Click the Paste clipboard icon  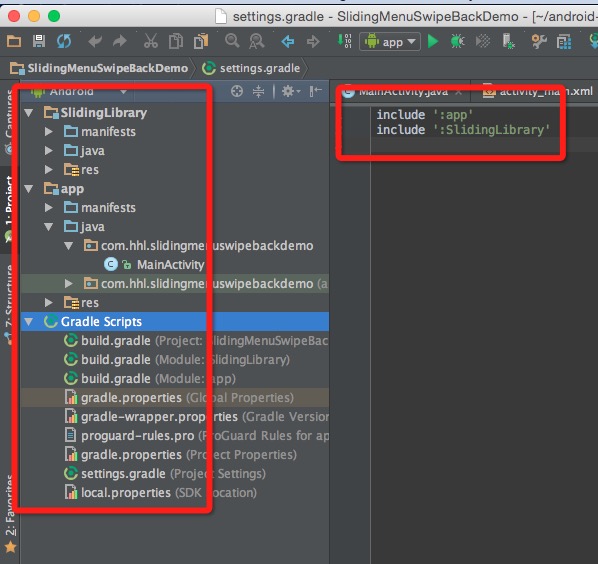pyautogui.click(x=201, y=41)
